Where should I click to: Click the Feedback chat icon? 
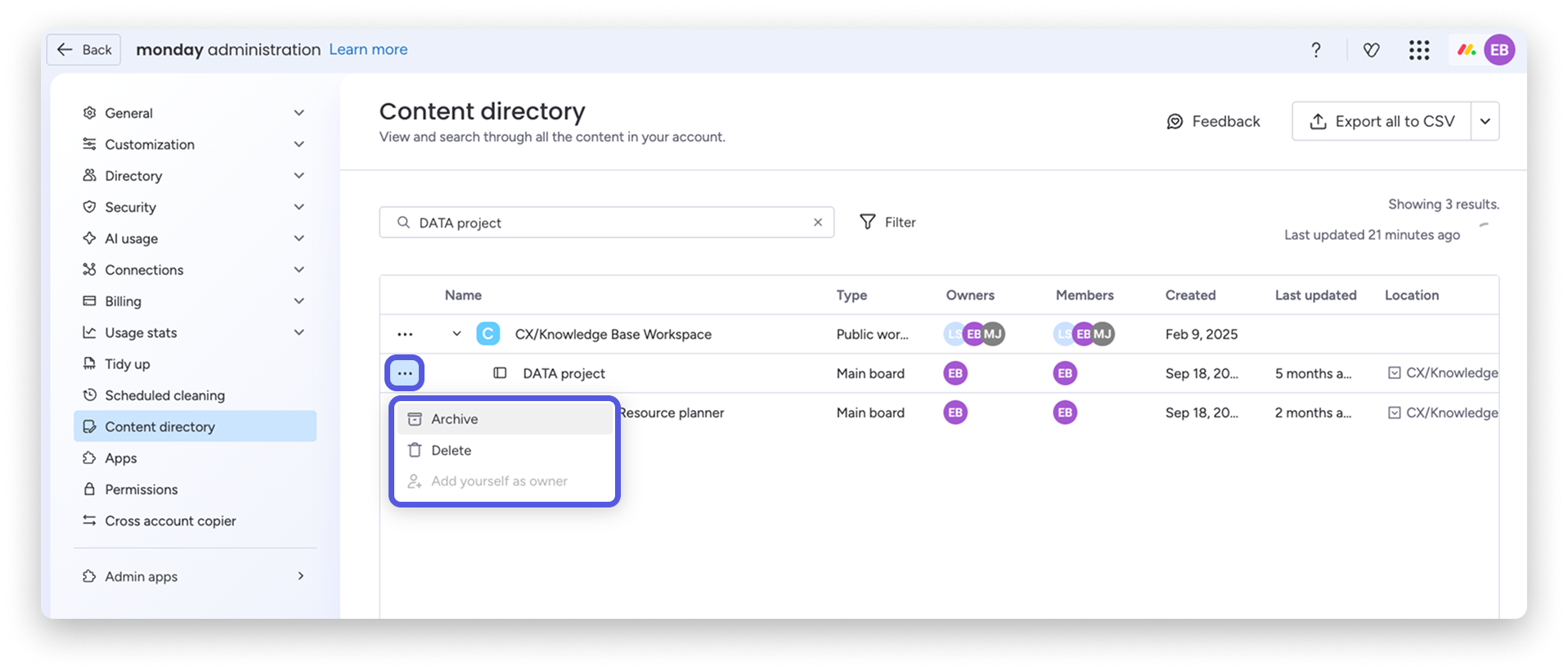tap(1175, 121)
